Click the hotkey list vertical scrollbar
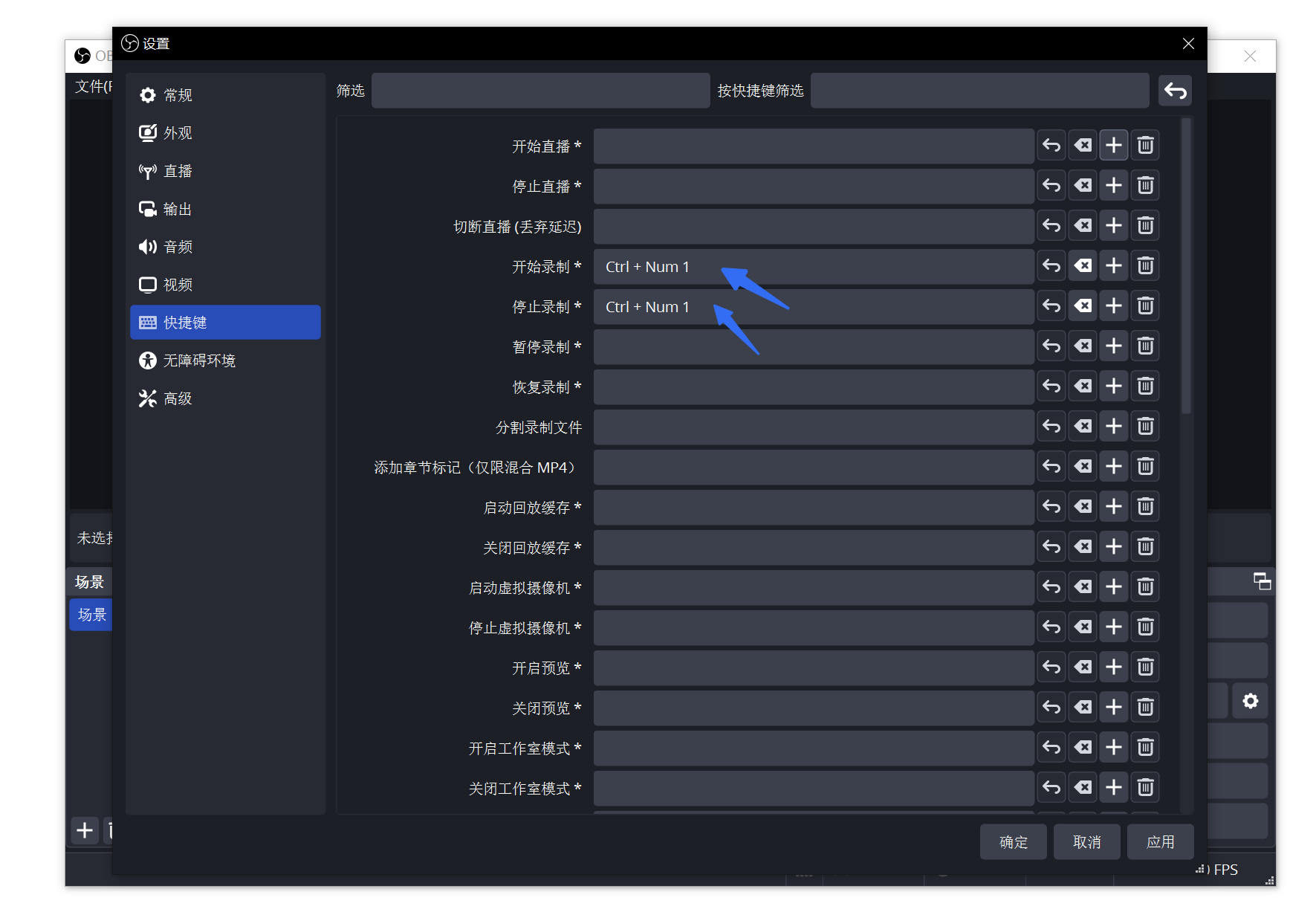This screenshot has height=912, width=1316. tap(1186, 265)
